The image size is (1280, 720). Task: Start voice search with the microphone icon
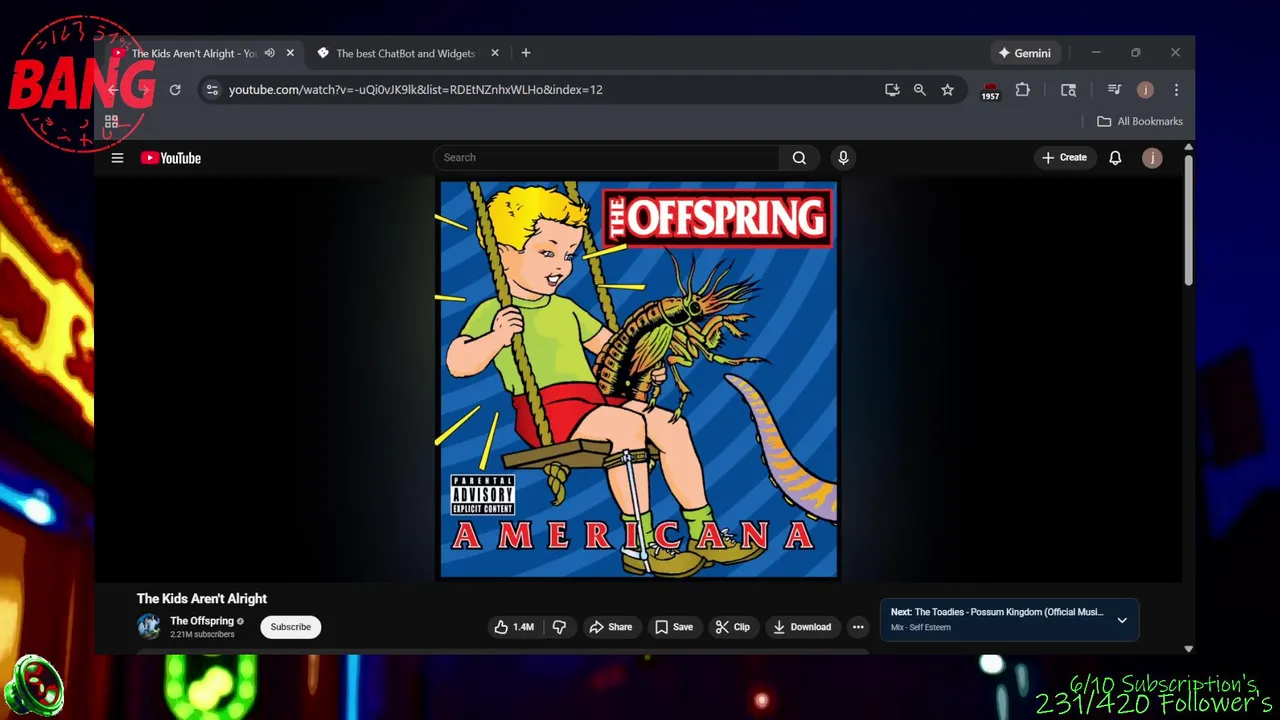pyautogui.click(x=843, y=158)
